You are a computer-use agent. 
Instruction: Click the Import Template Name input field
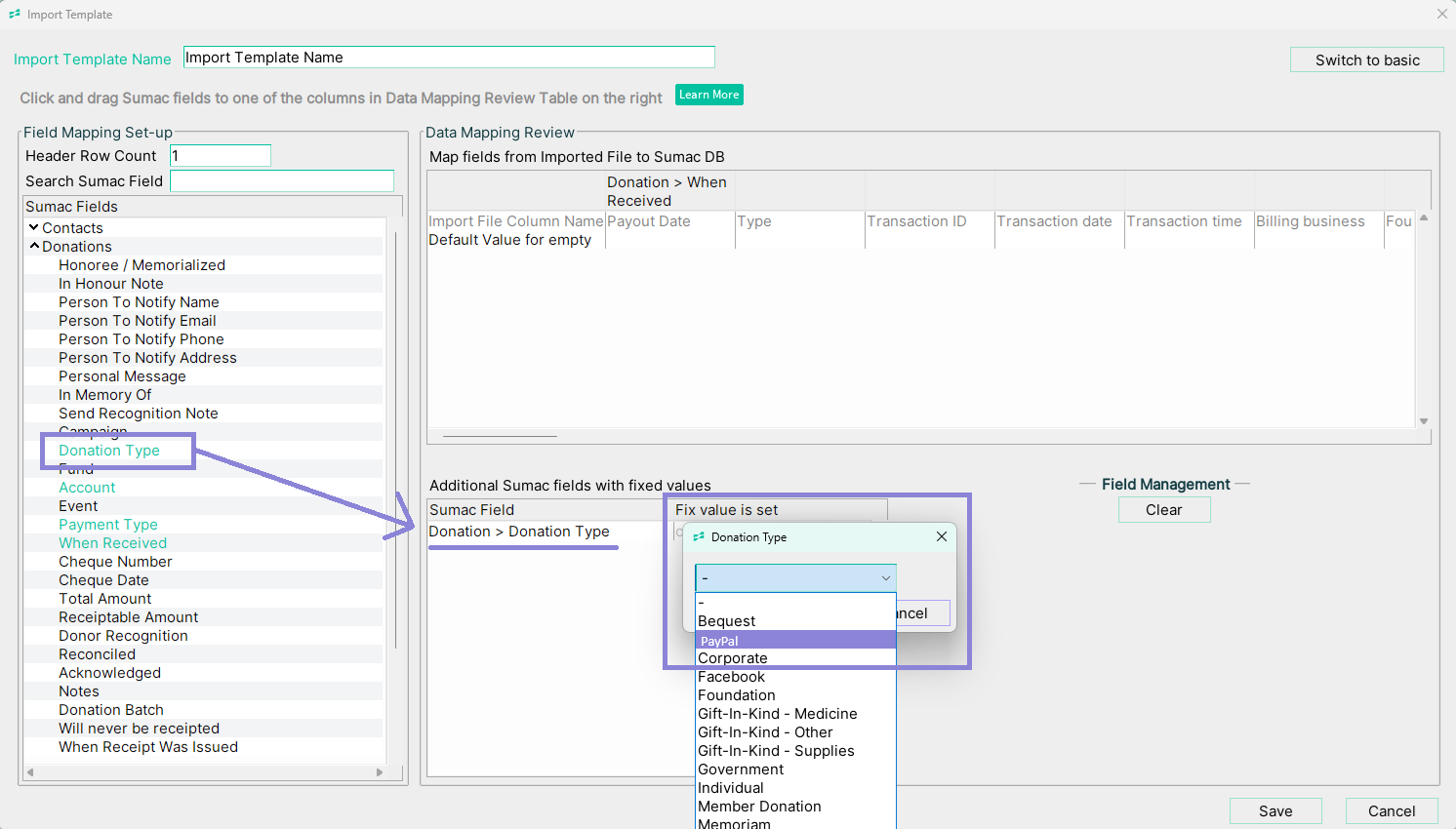point(449,58)
